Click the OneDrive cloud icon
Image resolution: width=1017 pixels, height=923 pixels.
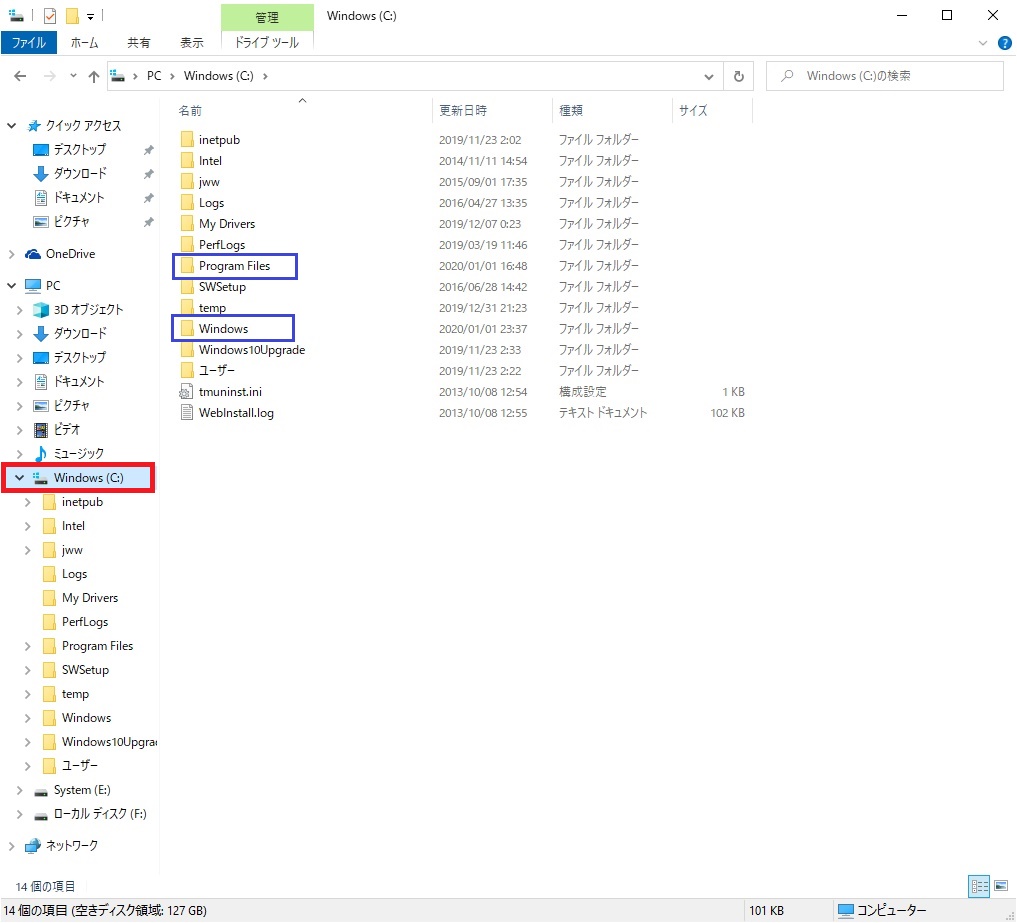coord(32,254)
